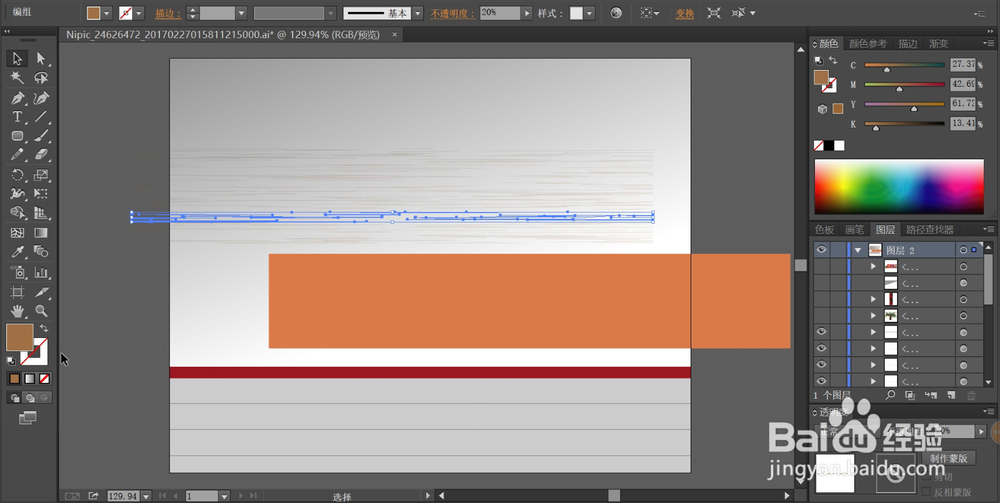The width and height of the screenshot is (1000, 503).
Task: Hide 图层 2 using its eye icon
Action: (x=821, y=250)
